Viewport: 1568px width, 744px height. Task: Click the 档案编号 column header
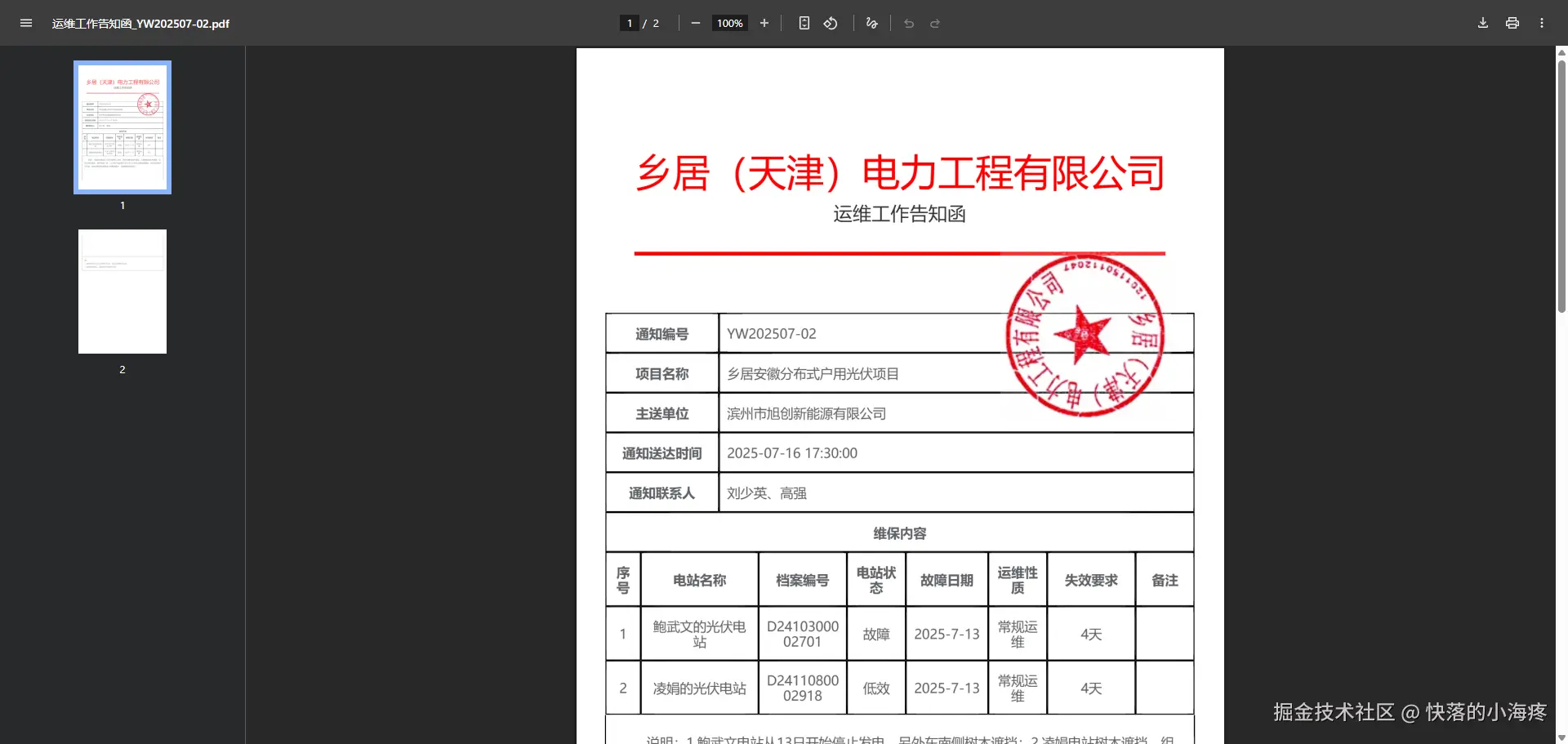pos(803,580)
